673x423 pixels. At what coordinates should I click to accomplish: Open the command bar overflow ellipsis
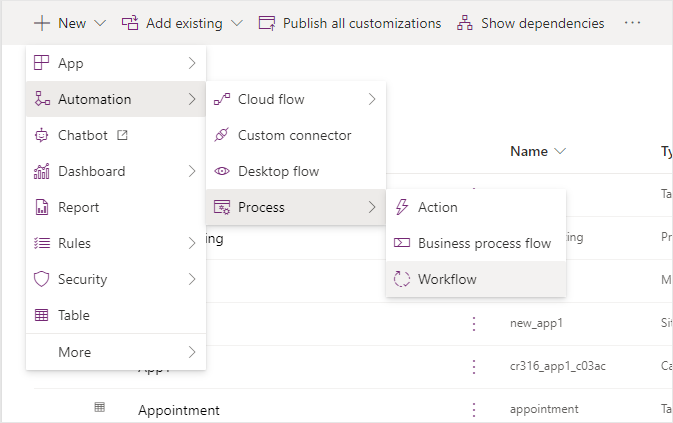point(632,22)
